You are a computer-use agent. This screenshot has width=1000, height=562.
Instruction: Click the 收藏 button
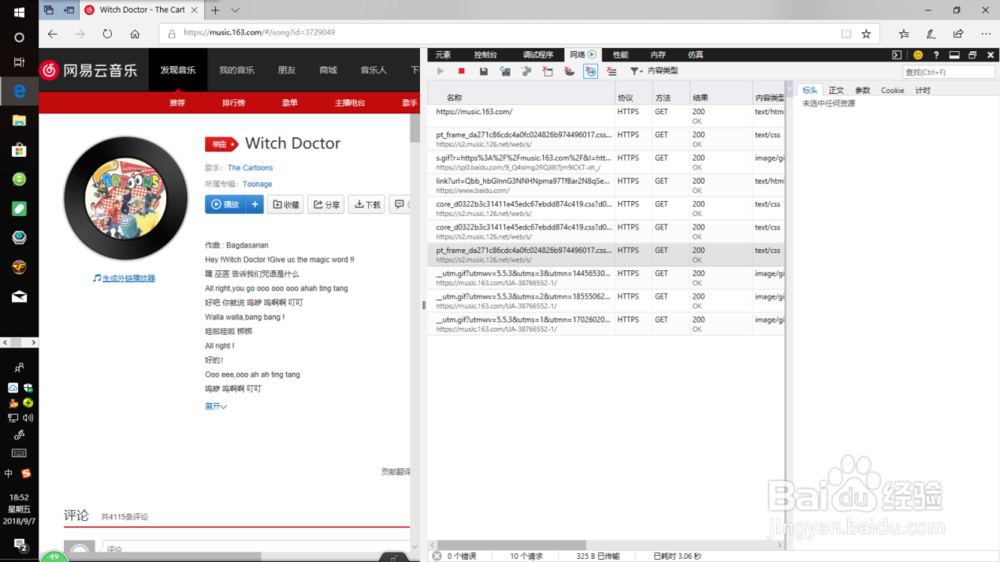285,204
